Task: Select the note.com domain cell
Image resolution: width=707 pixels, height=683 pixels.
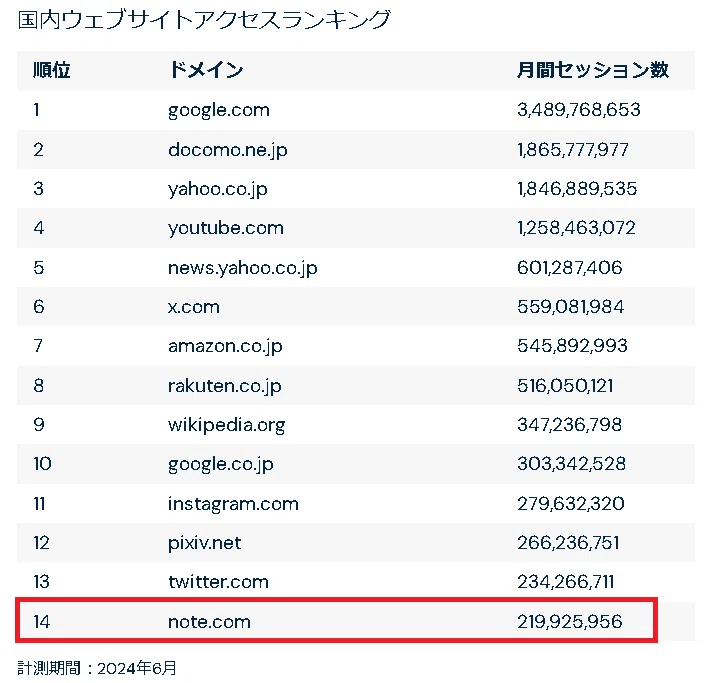Action: pos(209,622)
